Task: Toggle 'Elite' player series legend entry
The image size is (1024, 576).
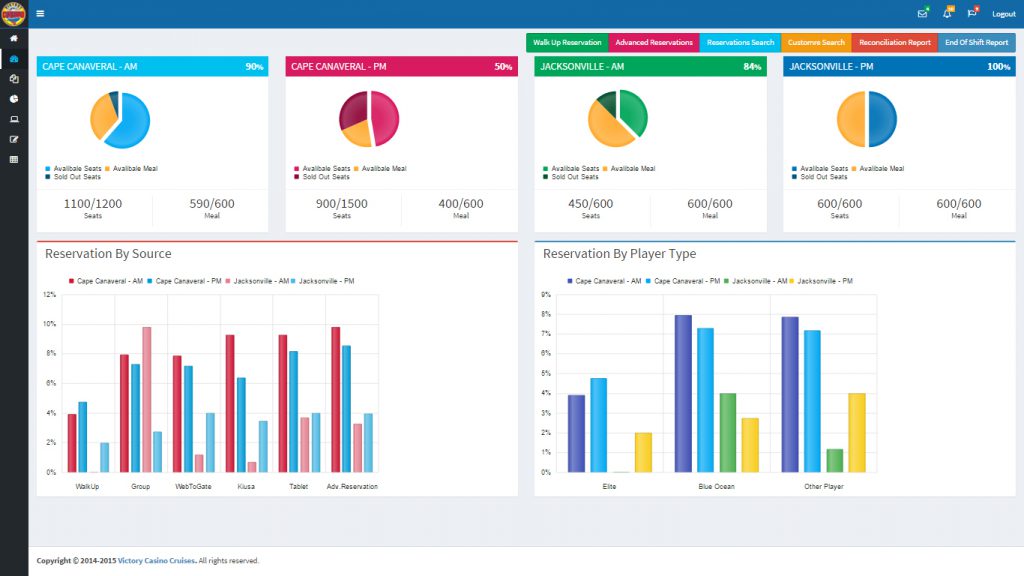Action: click(609, 486)
